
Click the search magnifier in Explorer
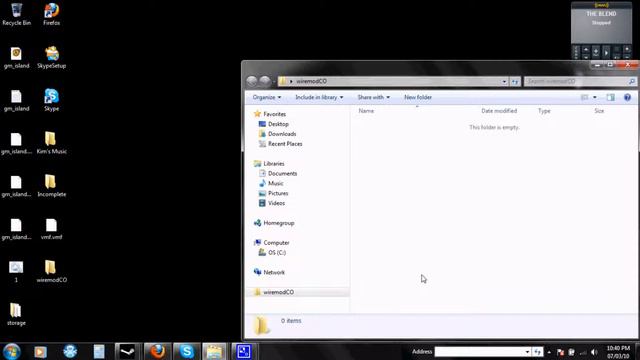pyautogui.click(x=632, y=81)
